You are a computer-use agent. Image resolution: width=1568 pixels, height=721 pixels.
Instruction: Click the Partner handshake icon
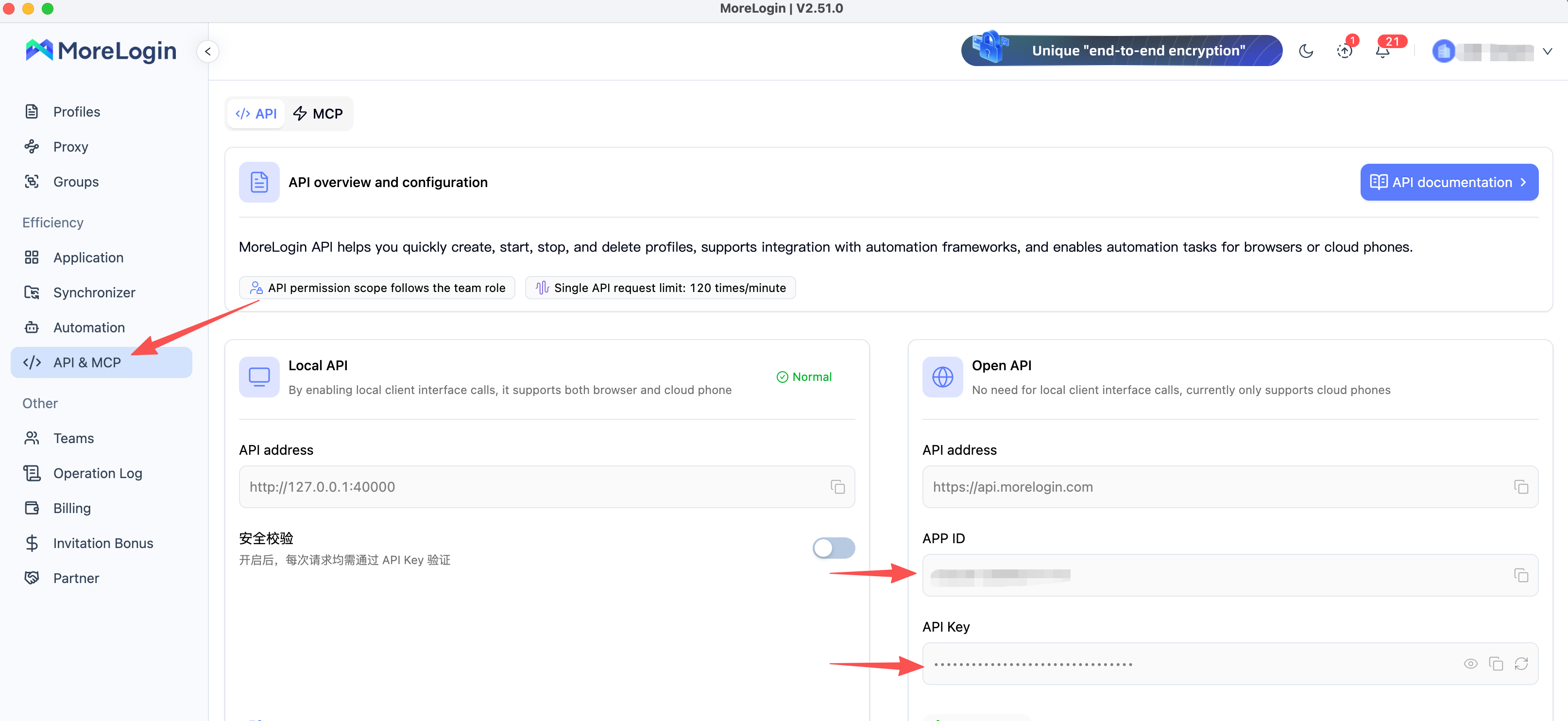click(x=32, y=578)
